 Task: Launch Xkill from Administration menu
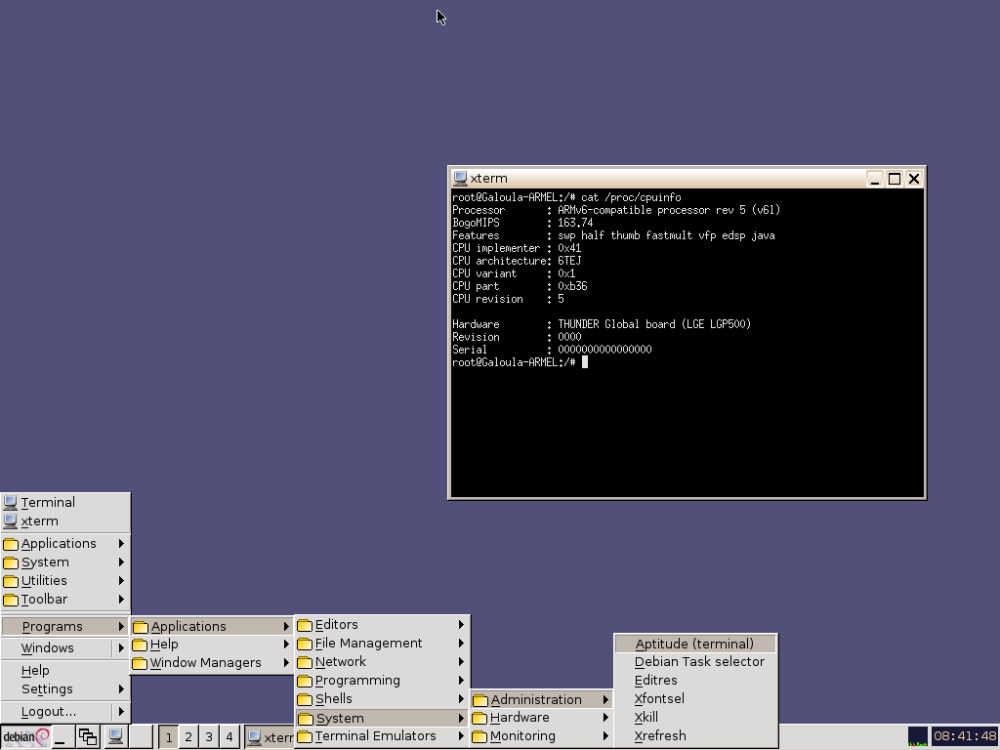tap(695, 717)
